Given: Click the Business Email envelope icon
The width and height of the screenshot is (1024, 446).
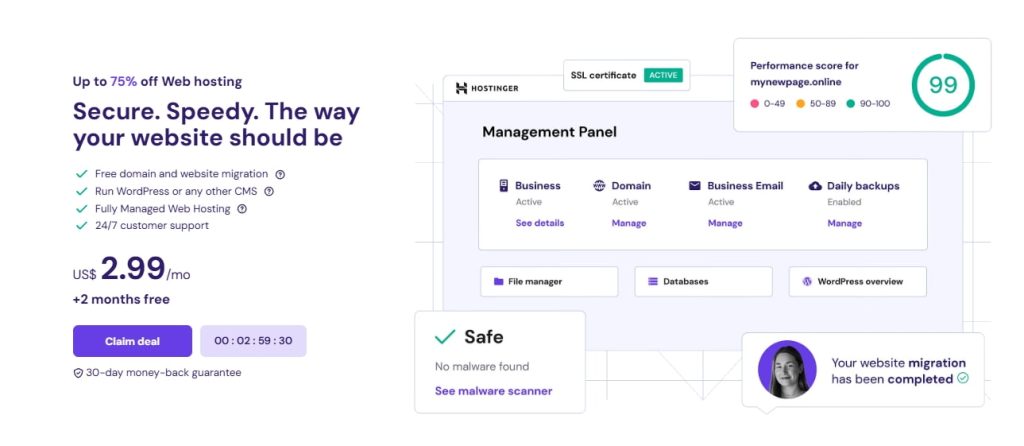Looking at the screenshot, I should [695, 185].
